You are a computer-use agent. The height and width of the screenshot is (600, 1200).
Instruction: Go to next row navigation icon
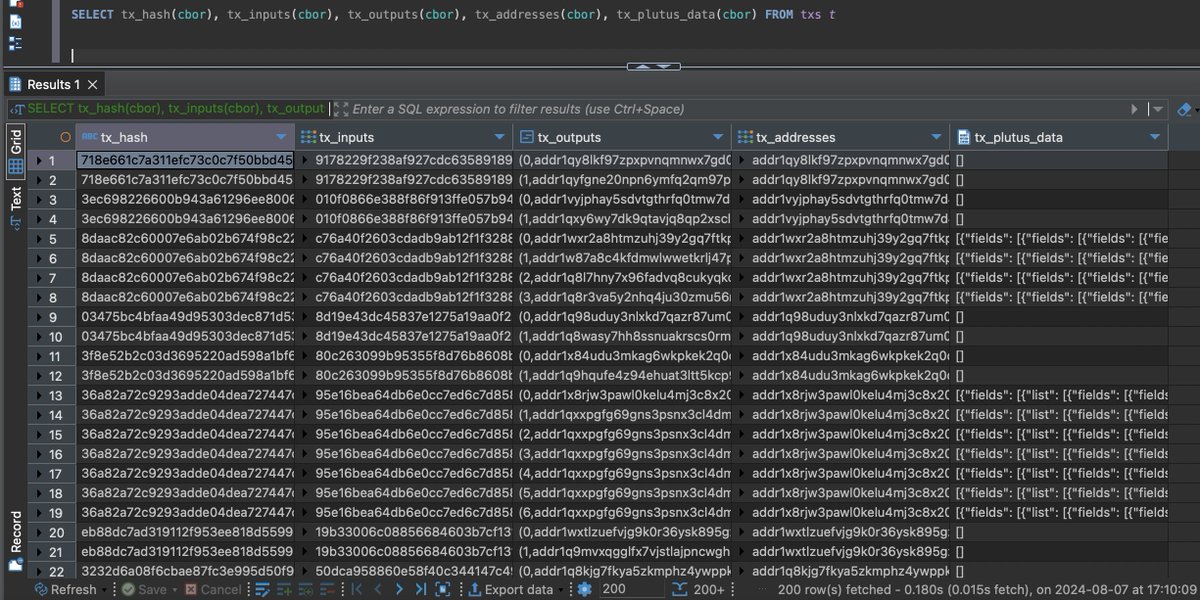coord(400,590)
